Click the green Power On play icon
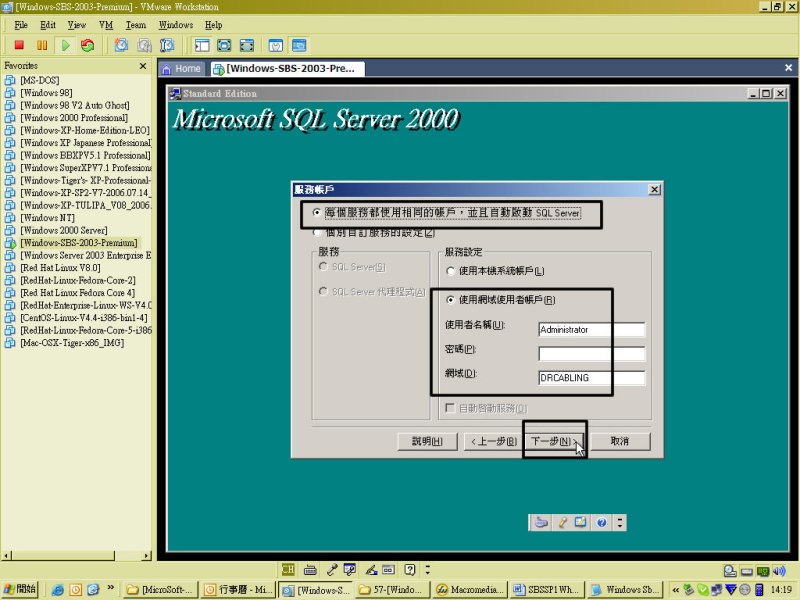This screenshot has height=600, width=800. click(x=65, y=45)
